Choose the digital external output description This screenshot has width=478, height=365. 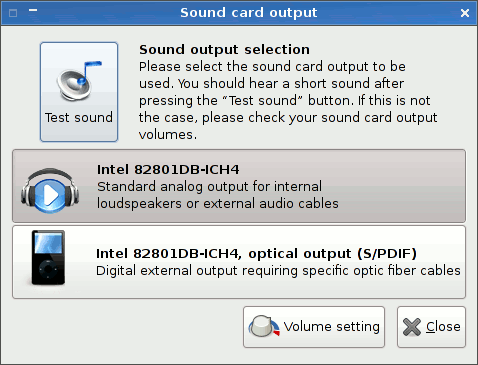tap(278, 271)
